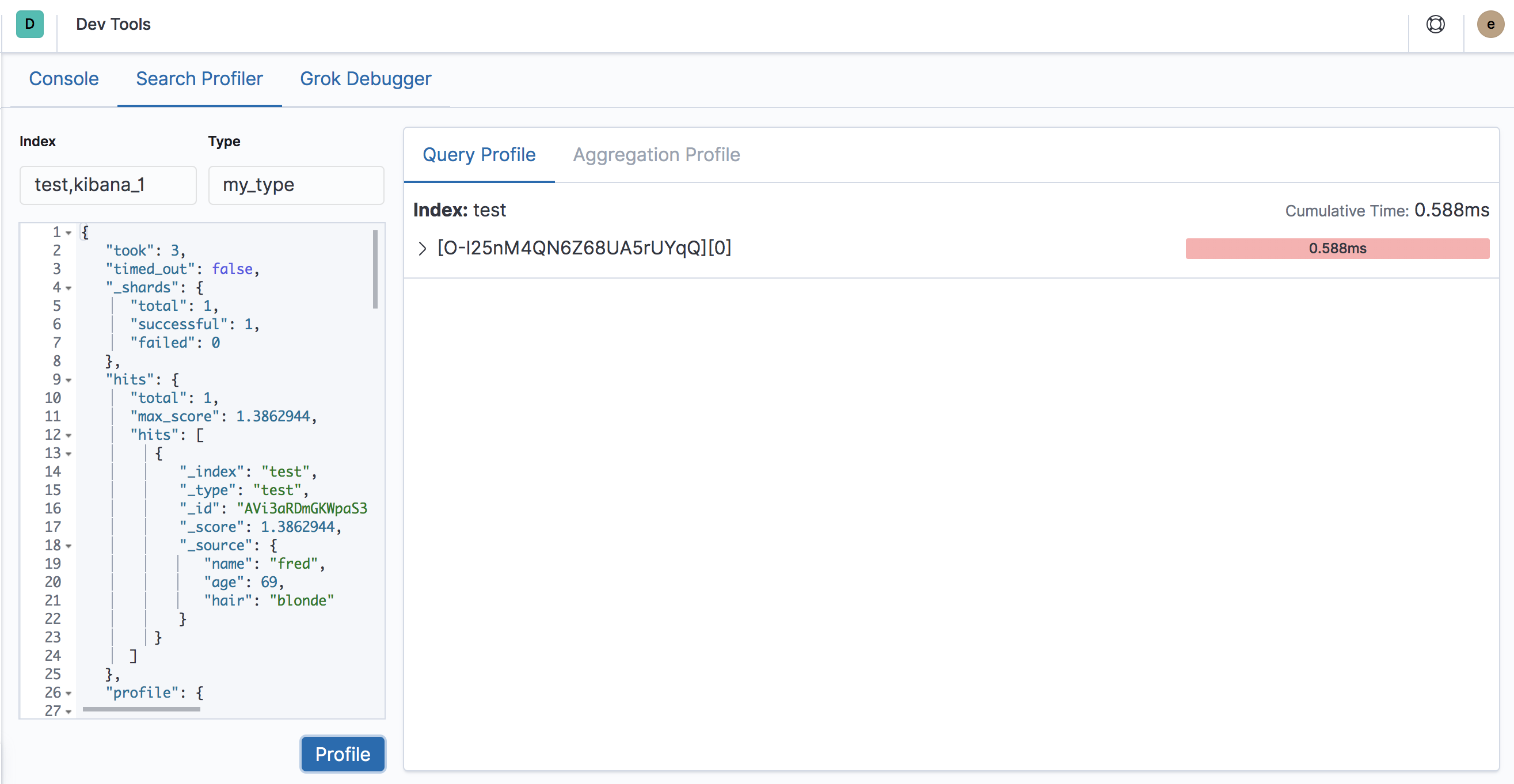
Task: Open the Grok Debugger tab
Action: click(x=366, y=79)
